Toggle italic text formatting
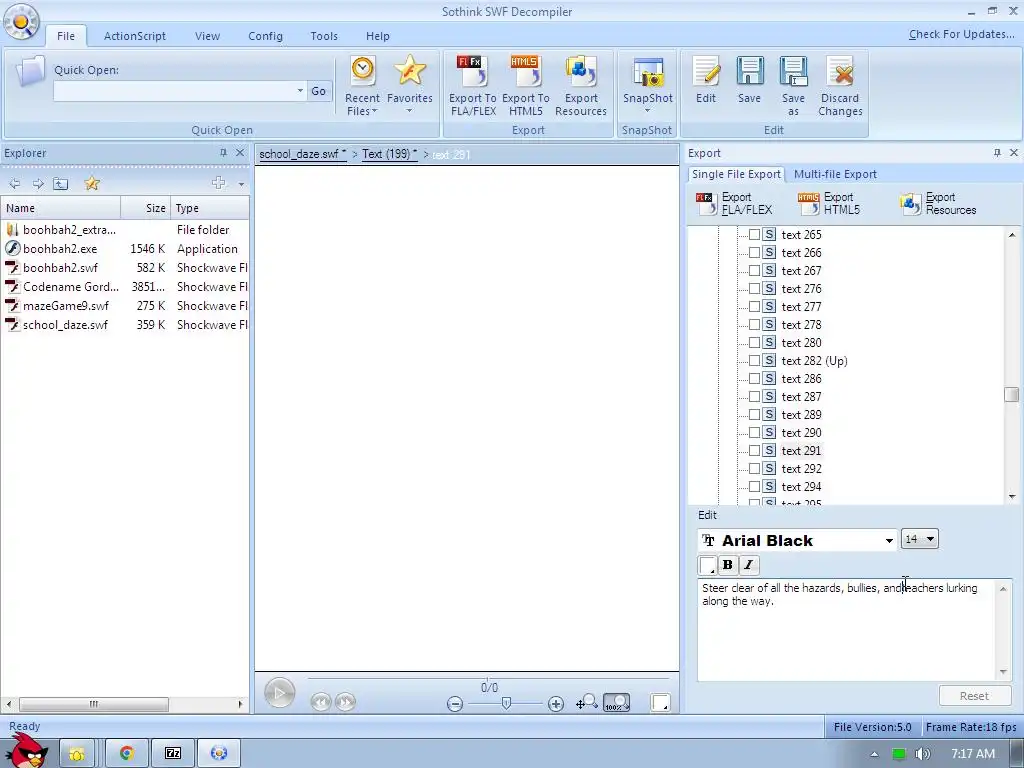1024x768 pixels. 748,565
